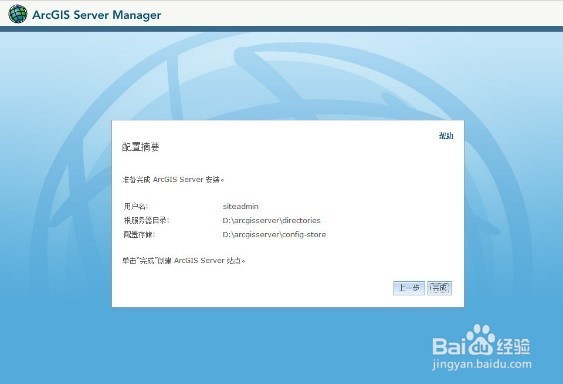Click the 根服务器目录 label
Image resolution: width=563 pixels, height=384 pixels.
pos(146,220)
